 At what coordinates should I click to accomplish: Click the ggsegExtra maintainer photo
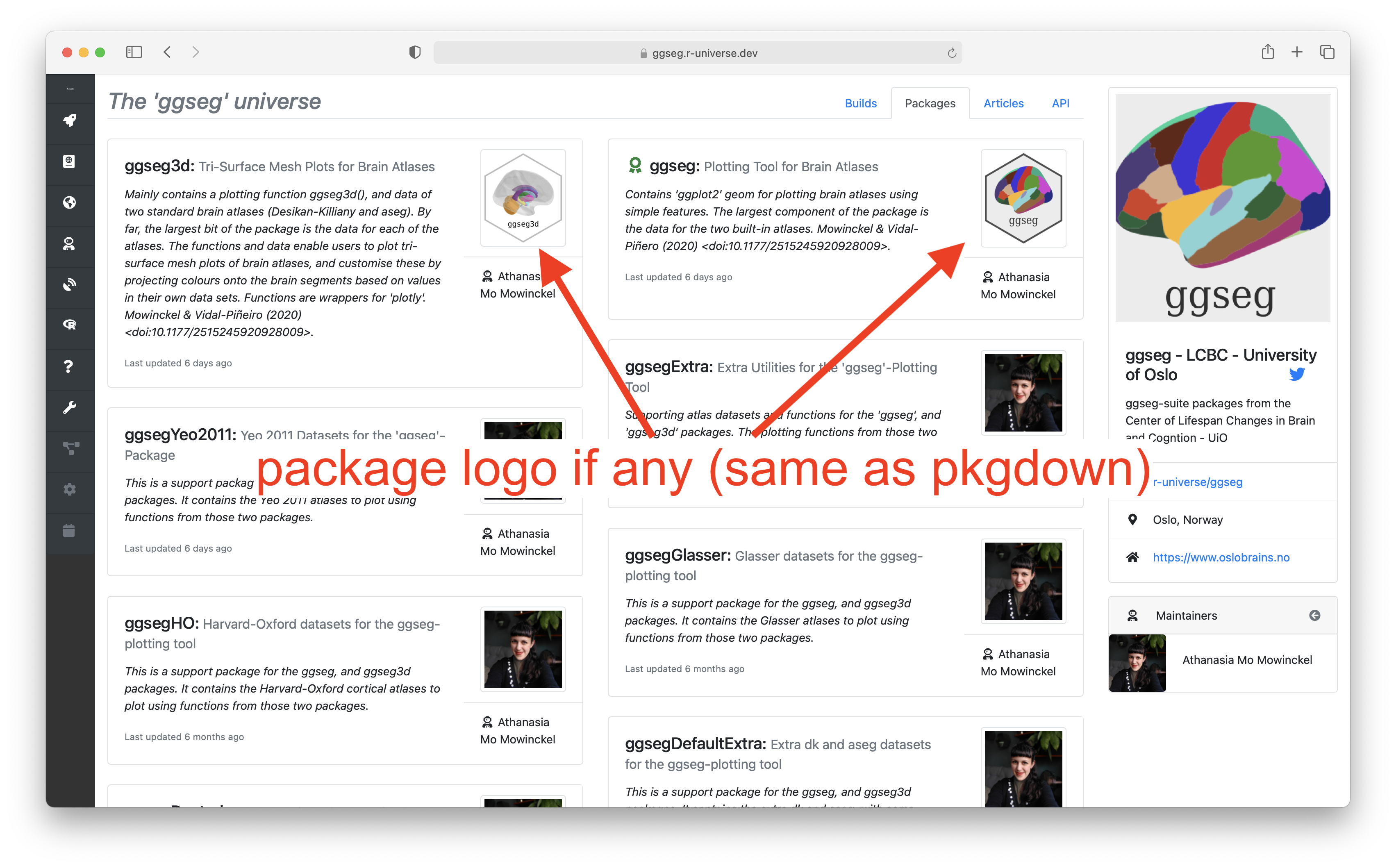click(1023, 393)
